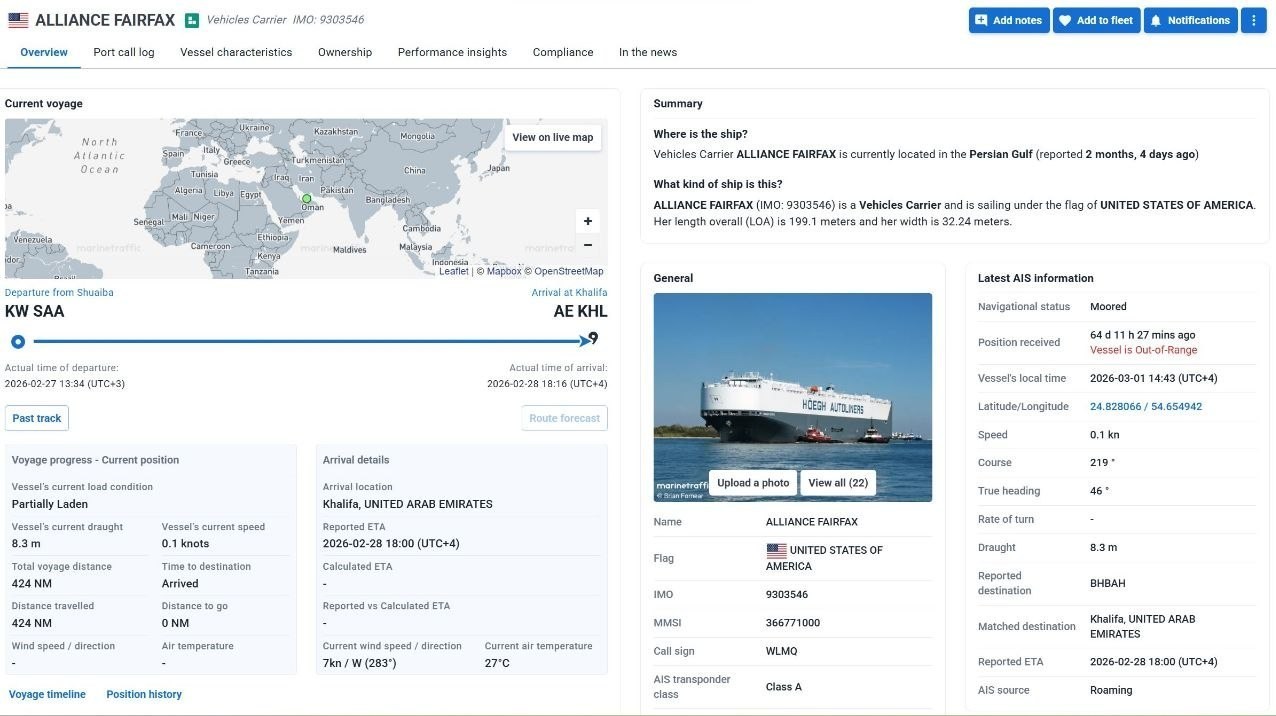Open the Position history link

144,694
